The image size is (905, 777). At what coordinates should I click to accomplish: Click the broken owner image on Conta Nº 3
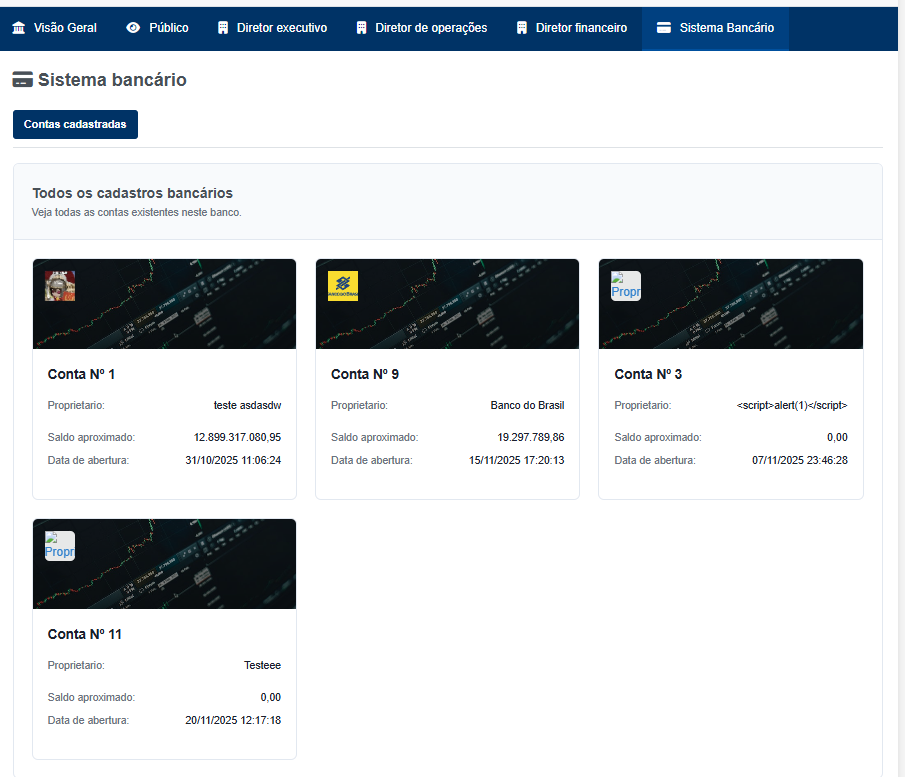click(x=626, y=286)
